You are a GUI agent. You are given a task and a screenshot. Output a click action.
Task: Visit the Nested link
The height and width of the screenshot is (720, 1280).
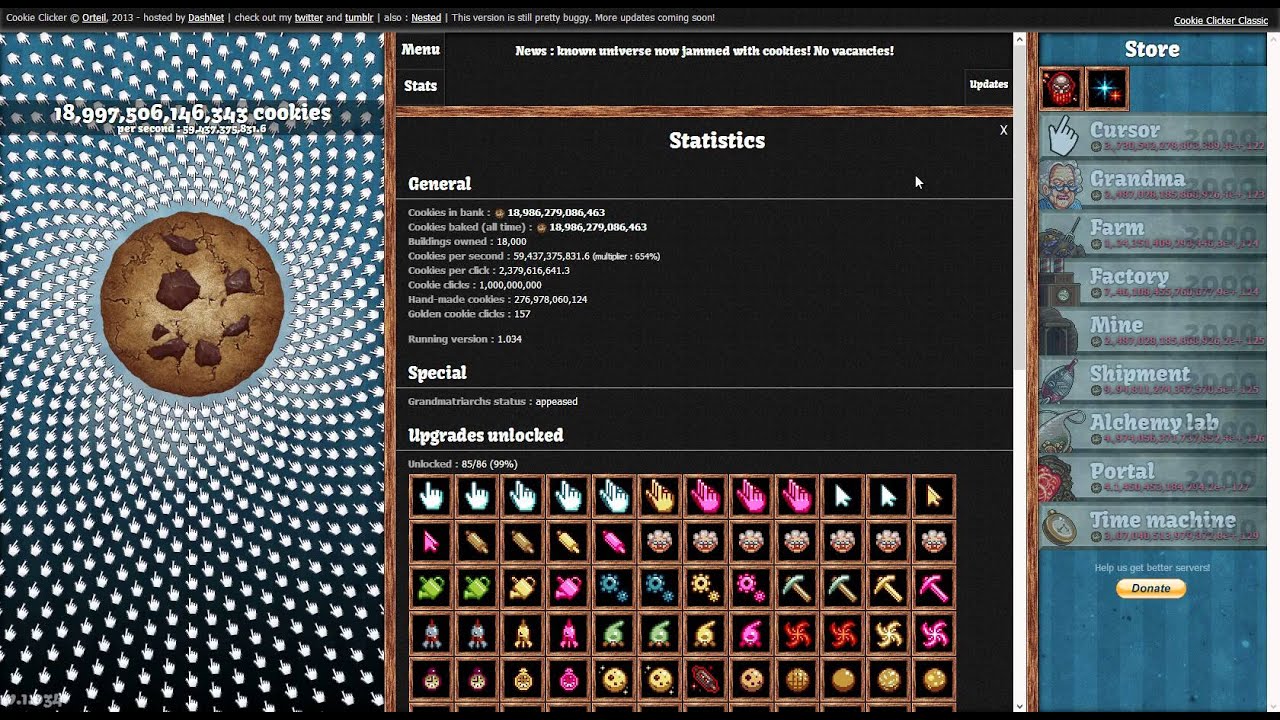coord(426,18)
